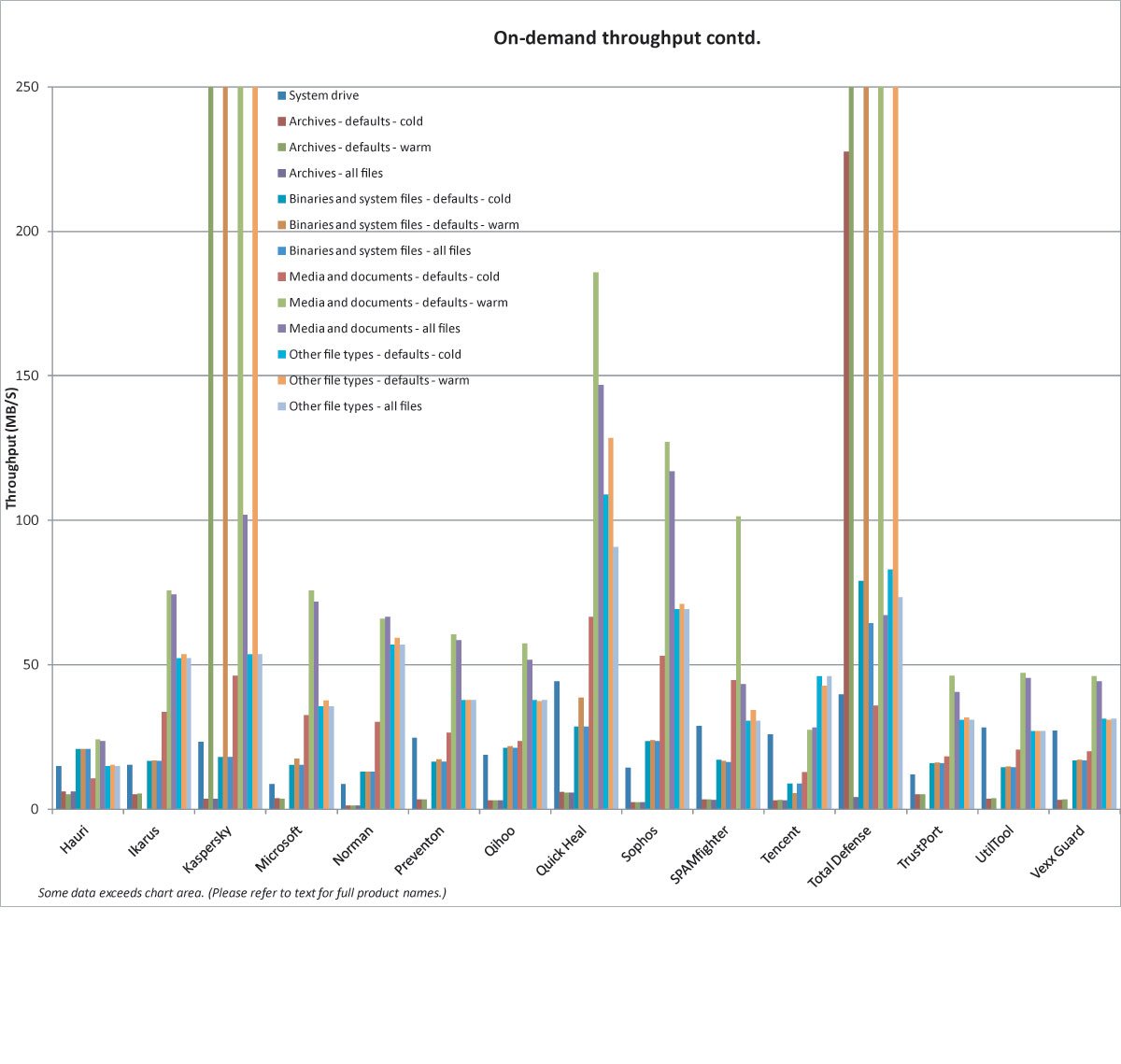Select the Vexx Guard product label
1121x1064 pixels.
[x=1058, y=851]
